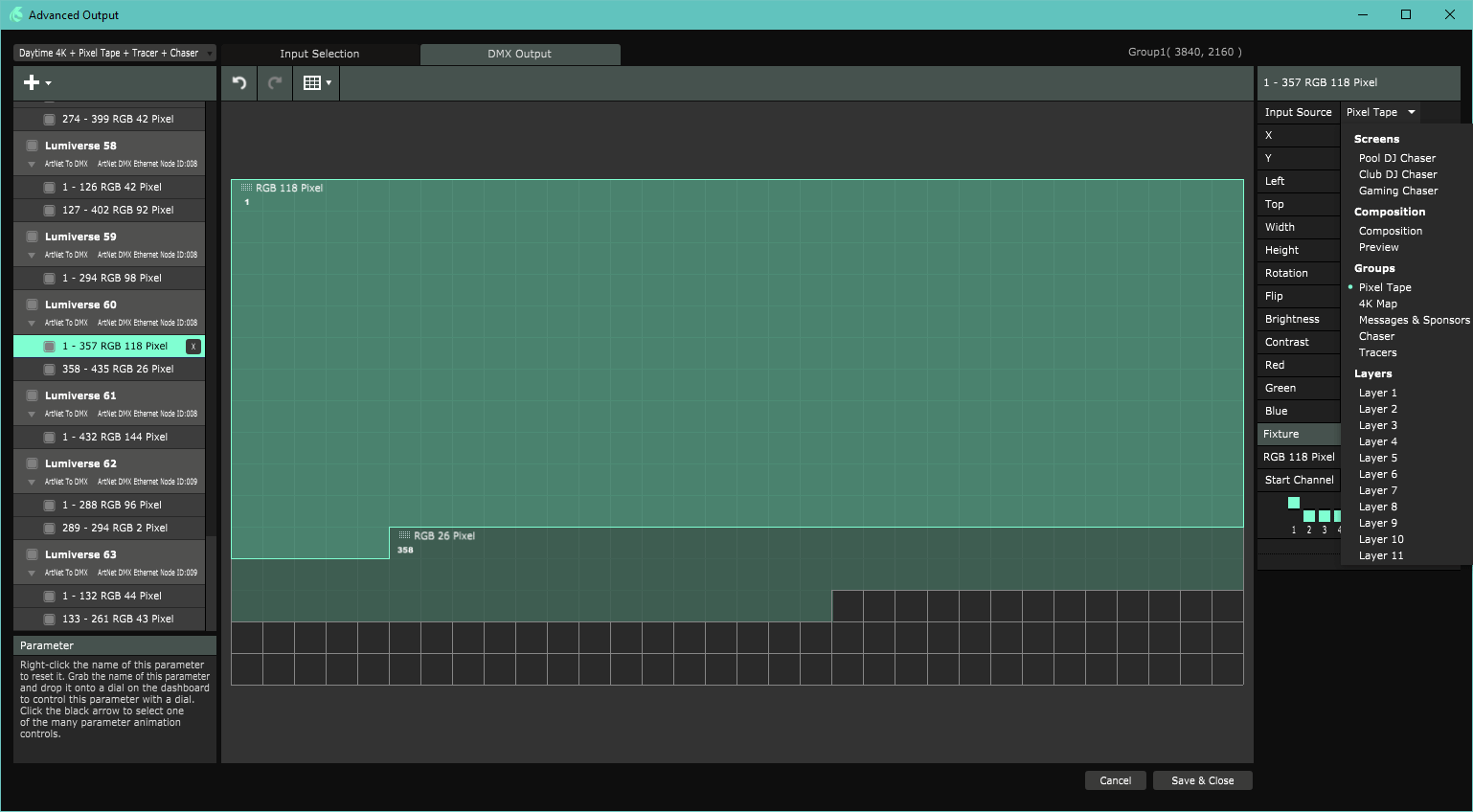Click the Redo arrow icon

click(x=275, y=83)
